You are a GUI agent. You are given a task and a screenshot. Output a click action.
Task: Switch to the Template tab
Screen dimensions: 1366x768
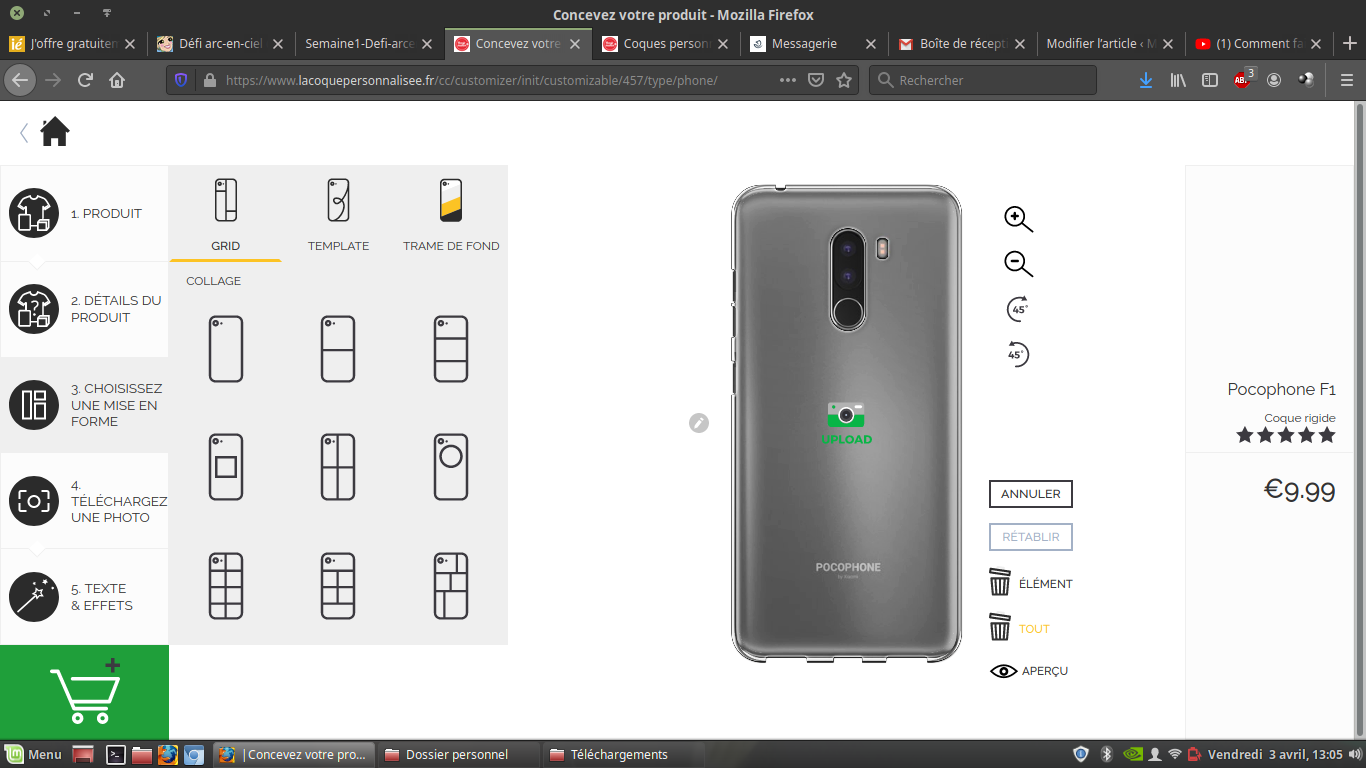click(338, 214)
